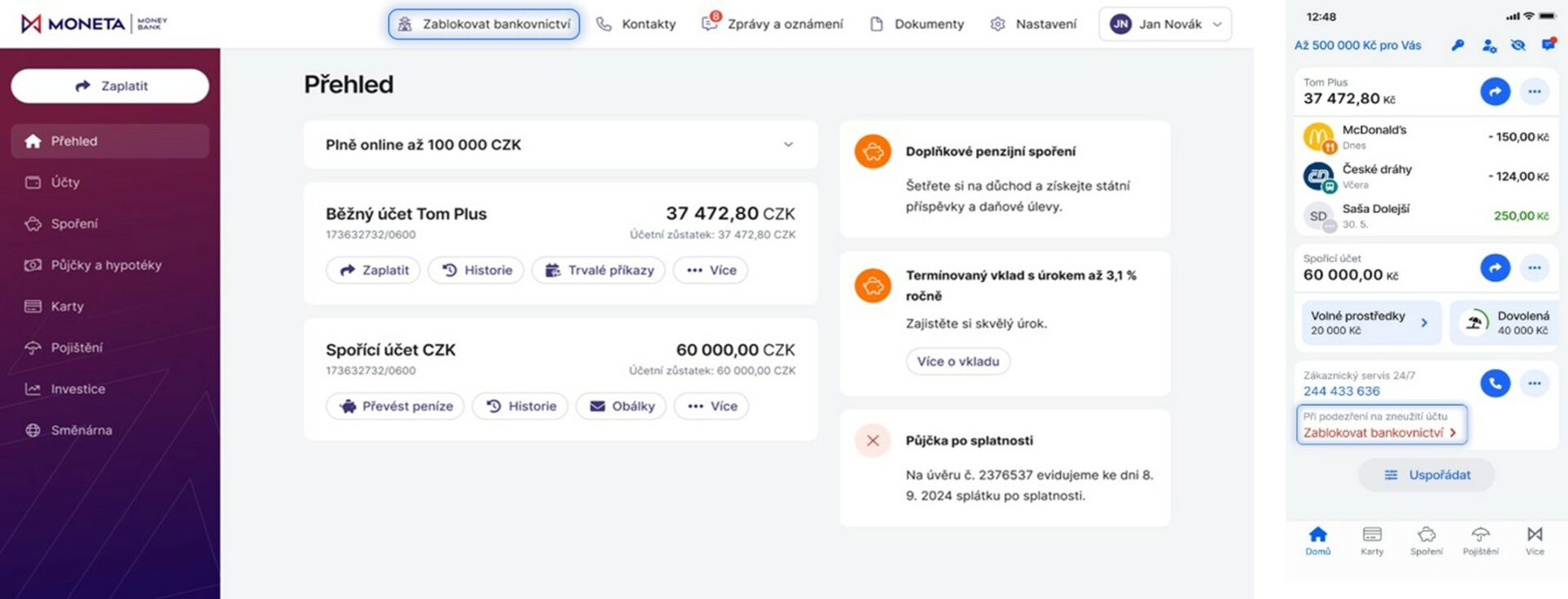Tap Domů tab in mobile bottom bar

1317,541
